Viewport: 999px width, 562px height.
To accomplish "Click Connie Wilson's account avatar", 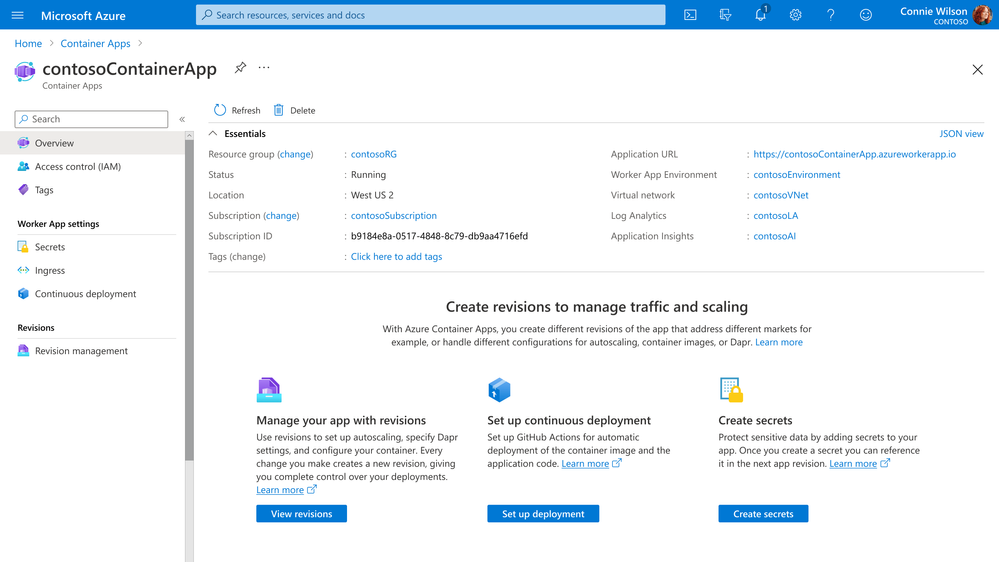I will click(982, 15).
